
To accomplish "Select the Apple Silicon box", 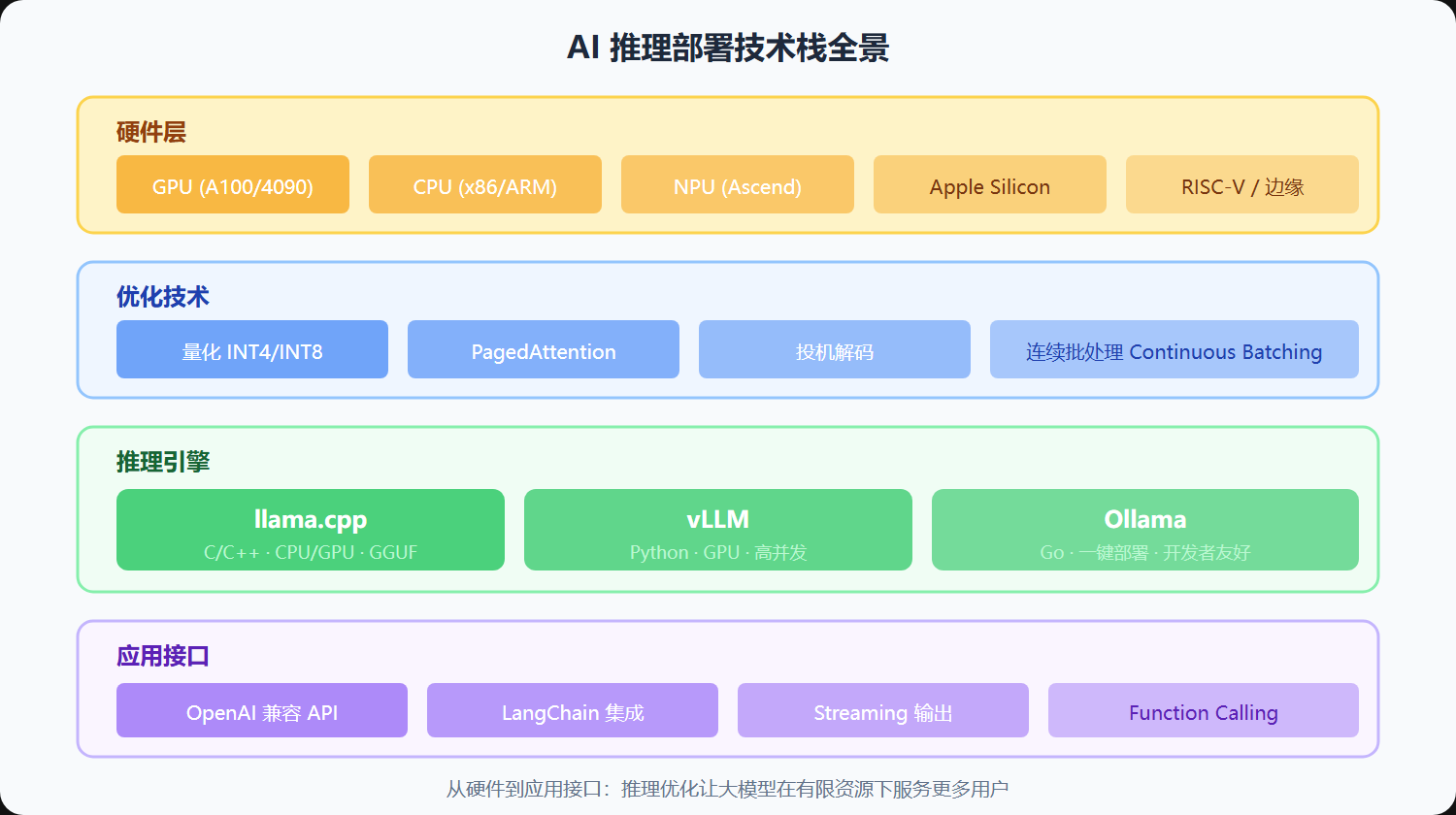I will click(990, 184).
